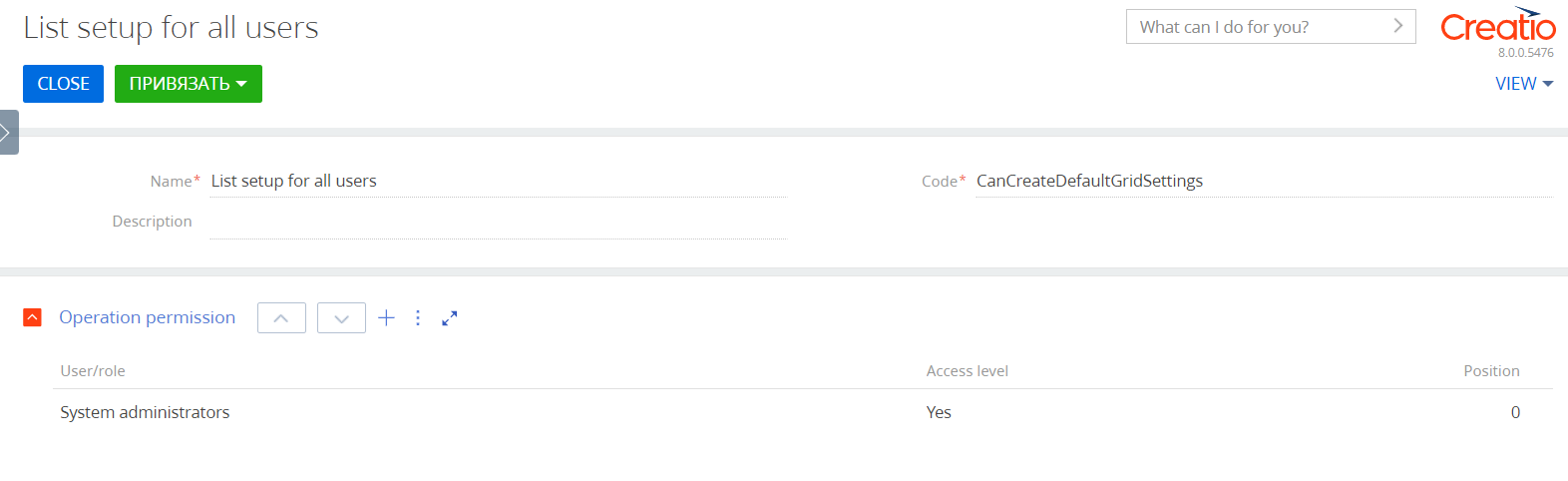The width and height of the screenshot is (1568, 481).
Task: Sort by the User/role column header
Action: 93,371
